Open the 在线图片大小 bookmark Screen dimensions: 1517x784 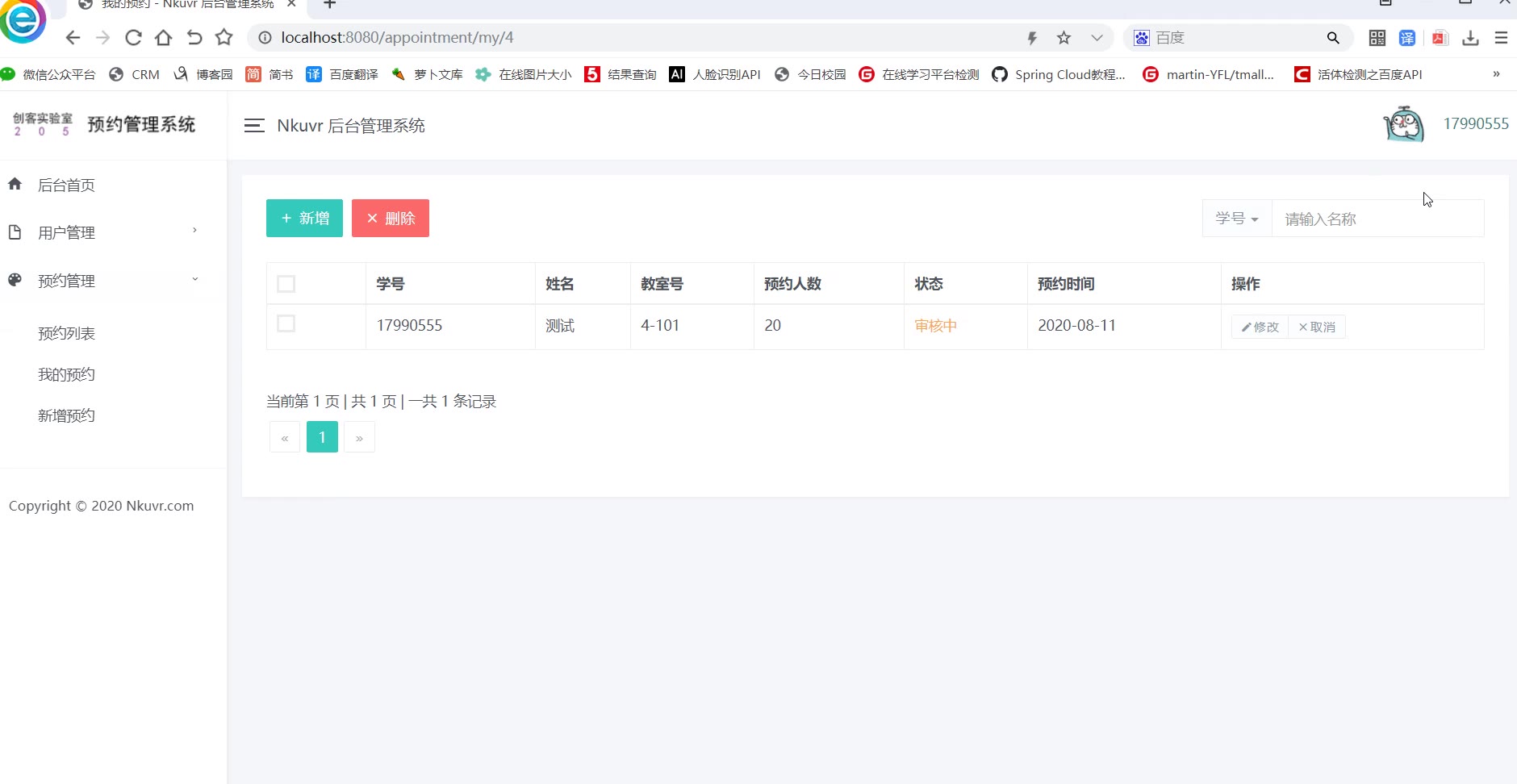(524, 74)
